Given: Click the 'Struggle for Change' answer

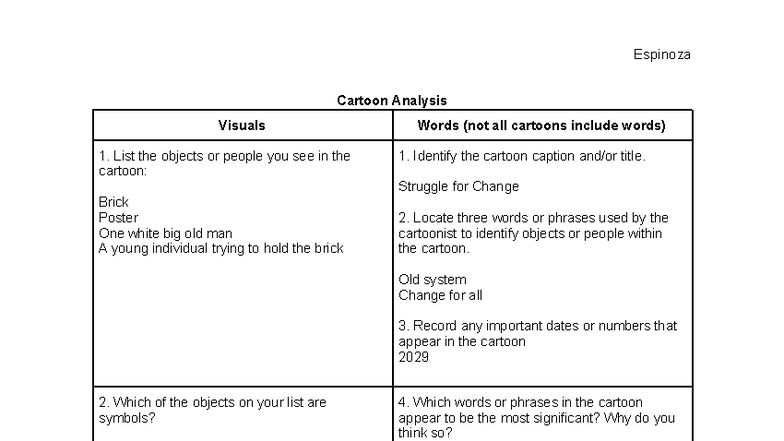Looking at the screenshot, I should tap(458, 186).
